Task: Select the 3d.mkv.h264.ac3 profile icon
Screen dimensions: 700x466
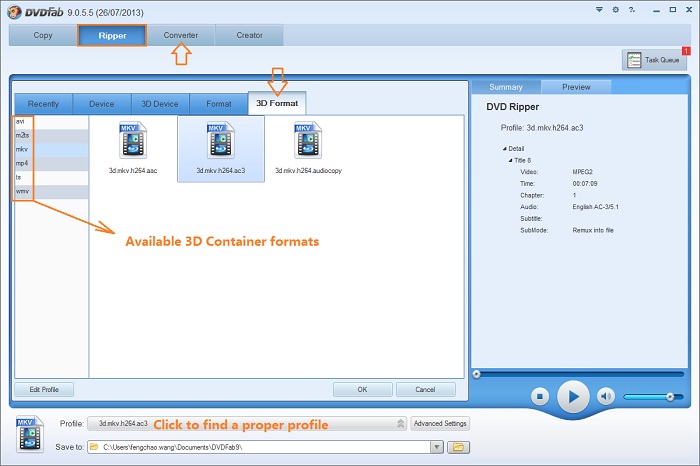Action: pyautogui.click(x=221, y=140)
